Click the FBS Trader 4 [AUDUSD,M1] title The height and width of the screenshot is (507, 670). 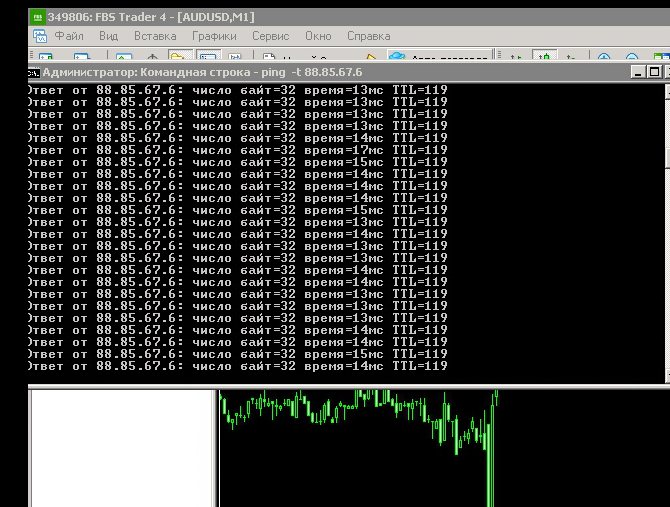pyautogui.click(x=151, y=18)
